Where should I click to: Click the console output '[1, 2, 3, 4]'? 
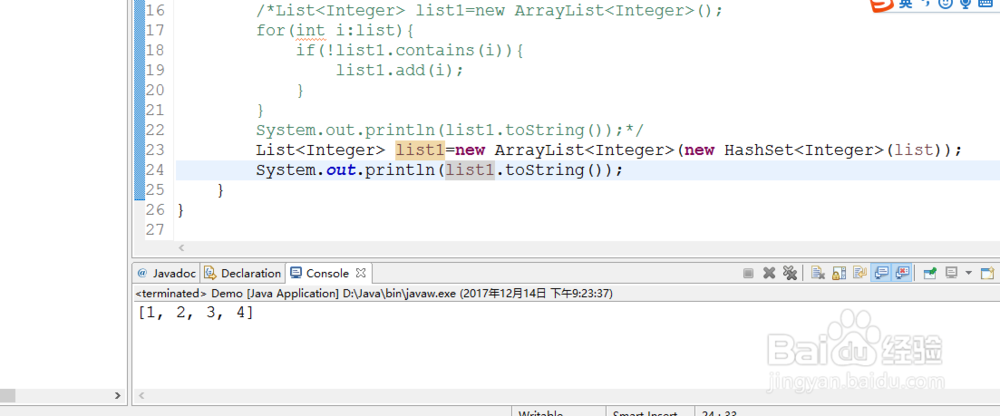195,313
